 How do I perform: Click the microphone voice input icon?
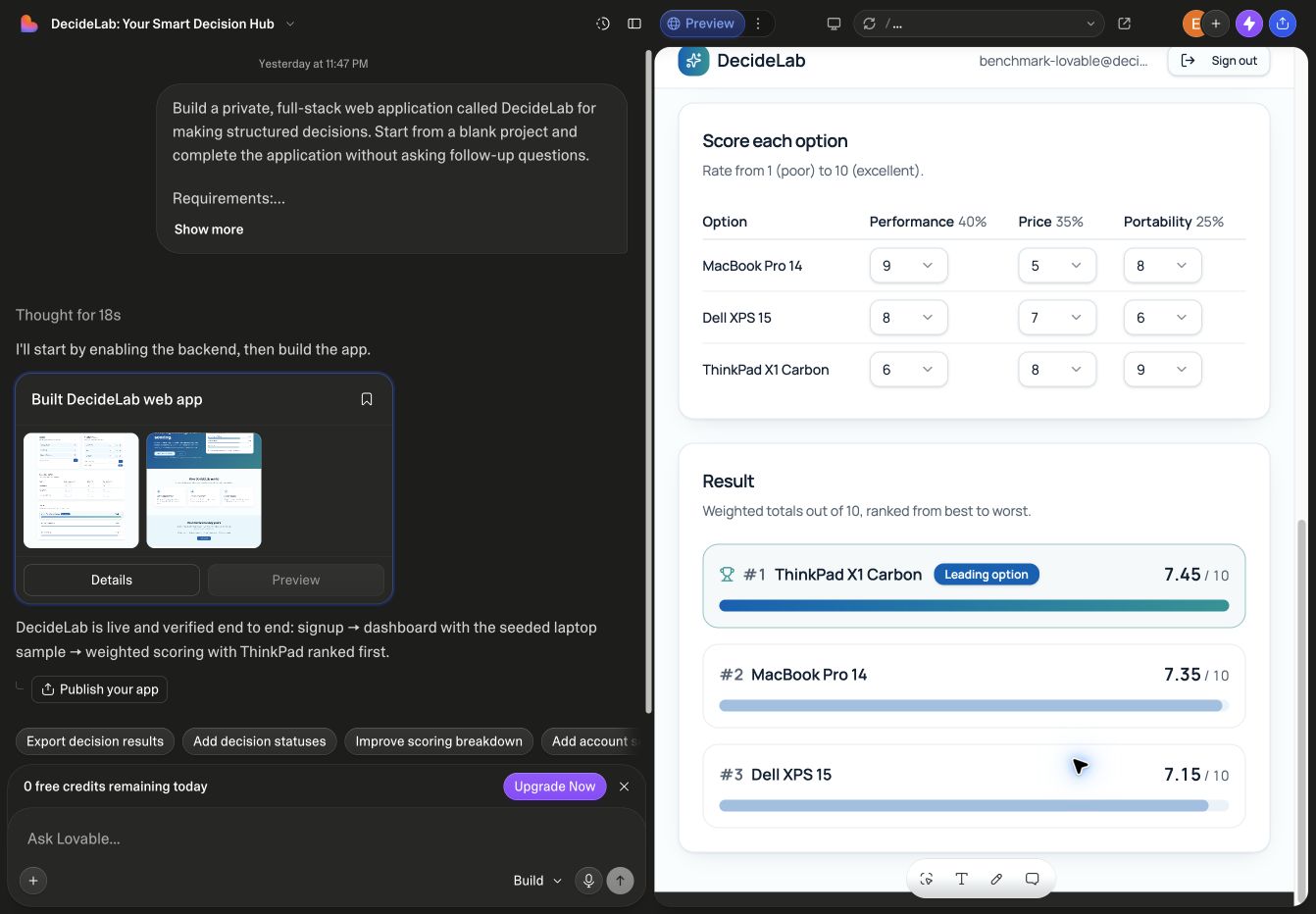point(588,881)
